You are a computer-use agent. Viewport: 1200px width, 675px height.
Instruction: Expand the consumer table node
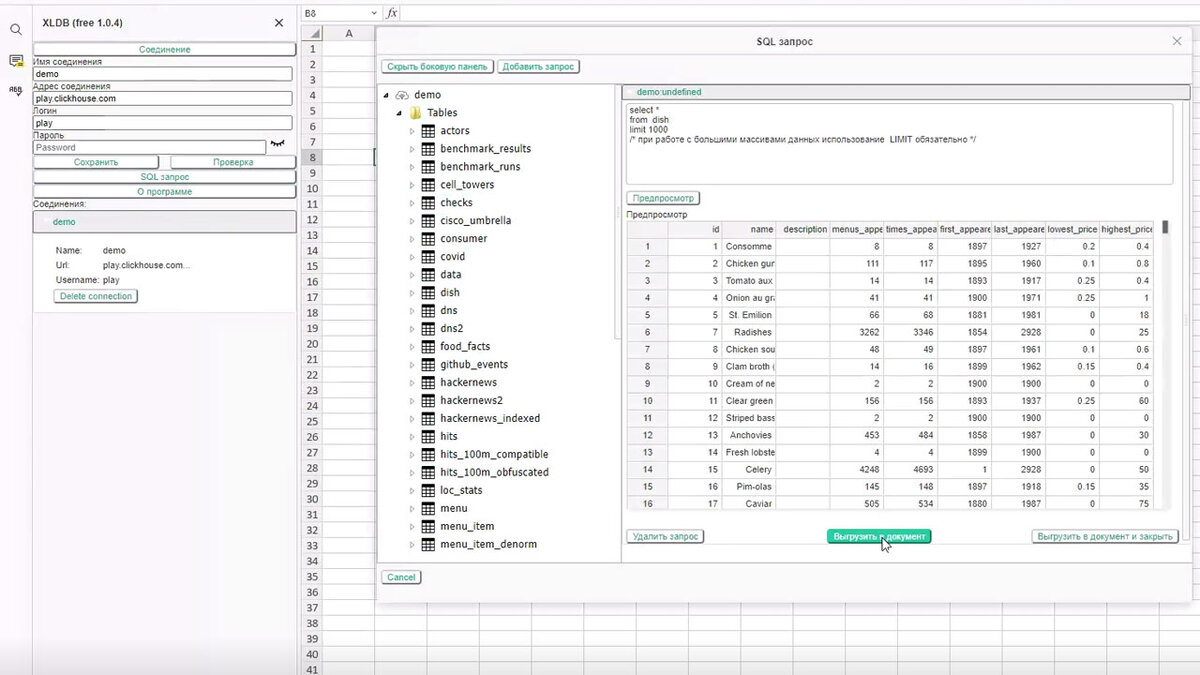(411, 239)
